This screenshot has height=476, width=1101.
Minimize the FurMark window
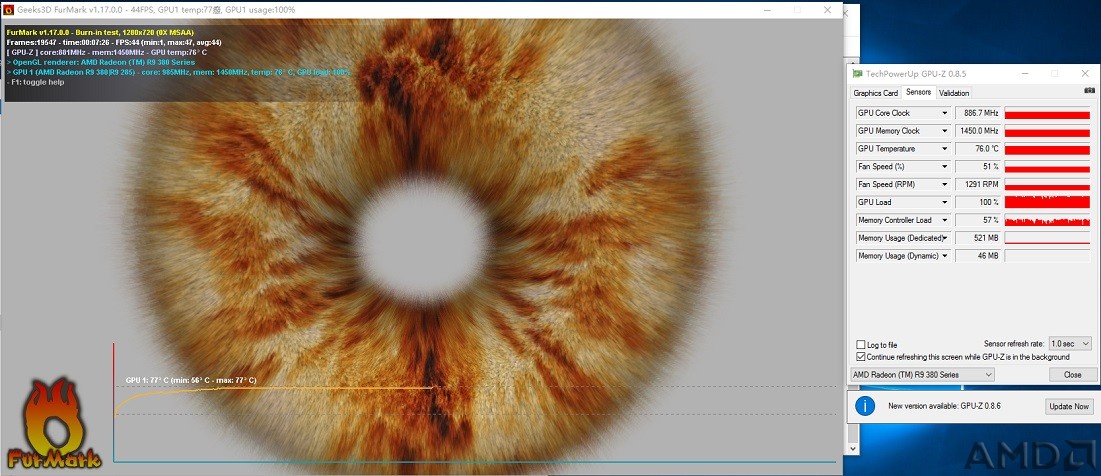(765, 10)
